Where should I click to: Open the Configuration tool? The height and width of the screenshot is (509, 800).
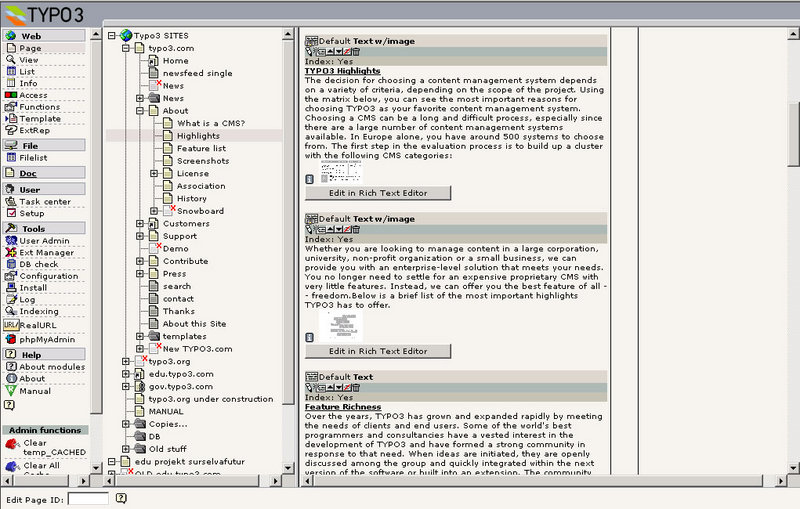tap(48, 276)
